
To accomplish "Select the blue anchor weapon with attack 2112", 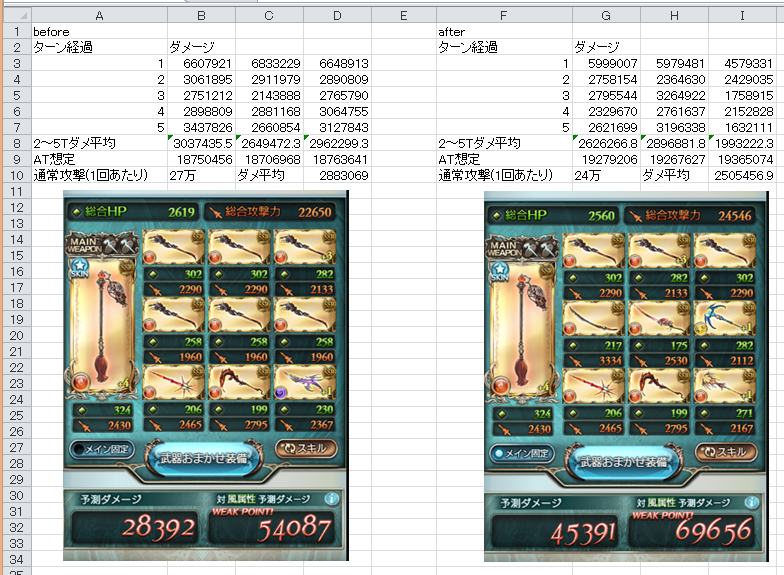I will 724,318.
